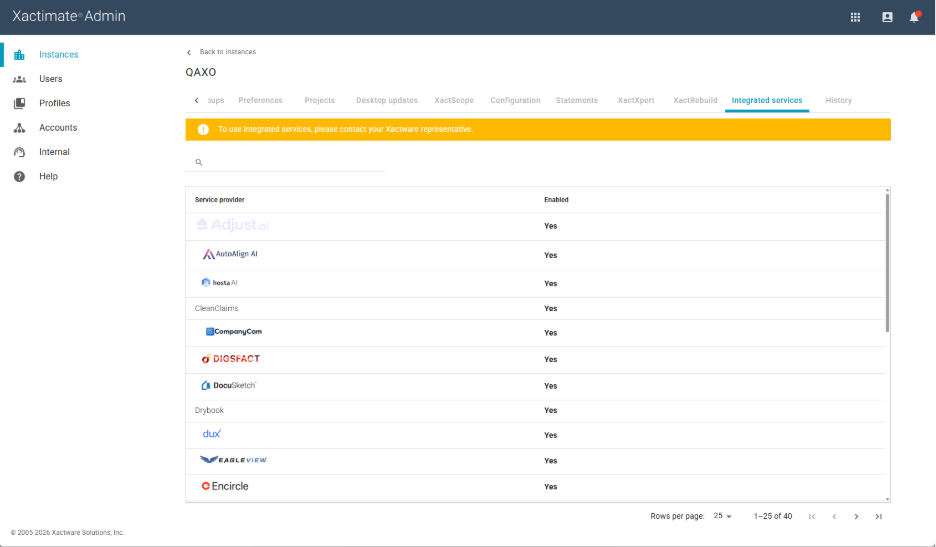Switch to the Projects tab
The width and height of the screenshot is (936, 547).
[x=319, y=100]
